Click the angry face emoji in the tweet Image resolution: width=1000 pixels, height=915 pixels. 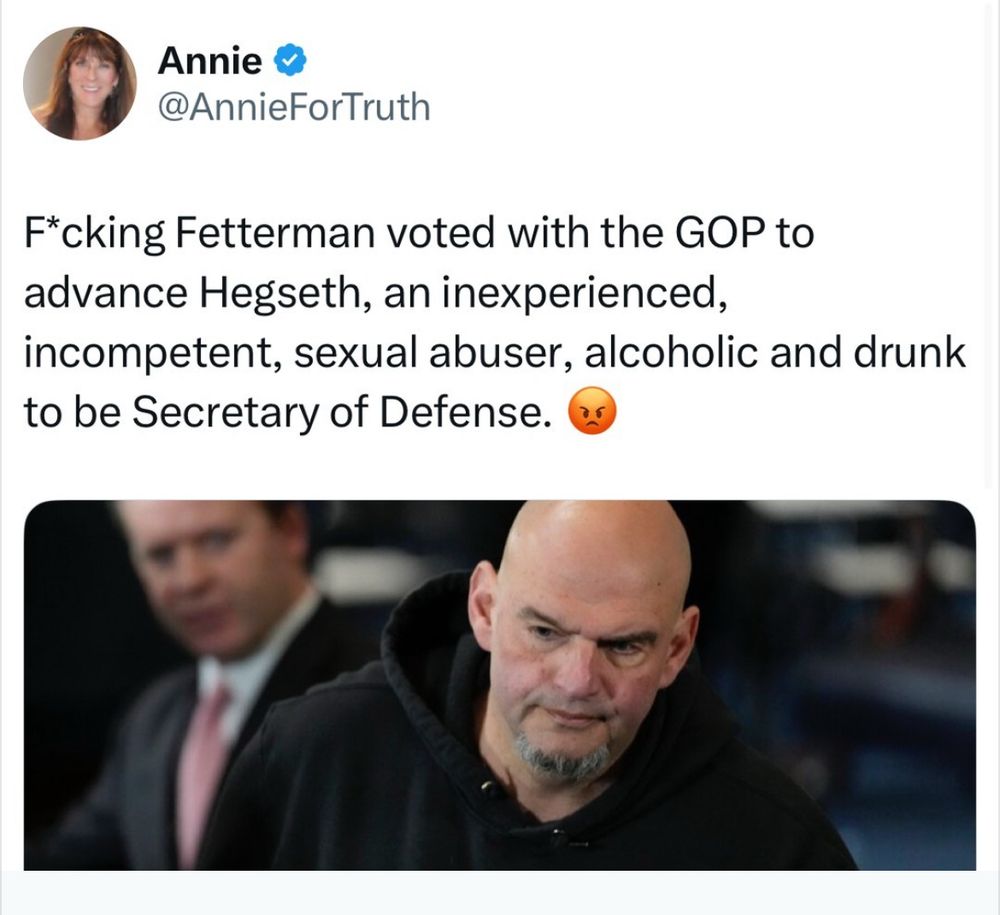(592, 411)
